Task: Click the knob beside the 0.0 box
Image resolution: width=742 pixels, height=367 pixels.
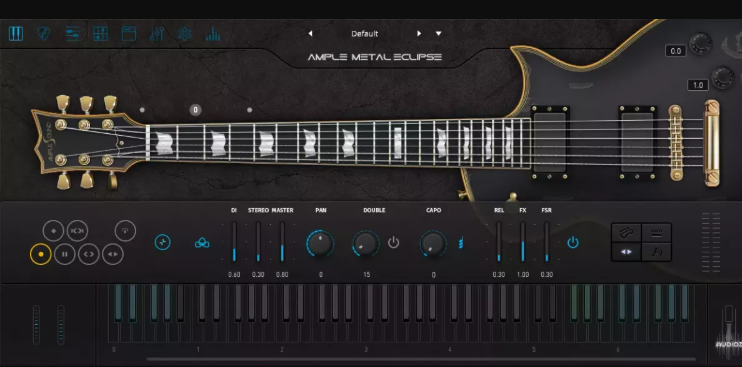Action: tap(700, 44)
